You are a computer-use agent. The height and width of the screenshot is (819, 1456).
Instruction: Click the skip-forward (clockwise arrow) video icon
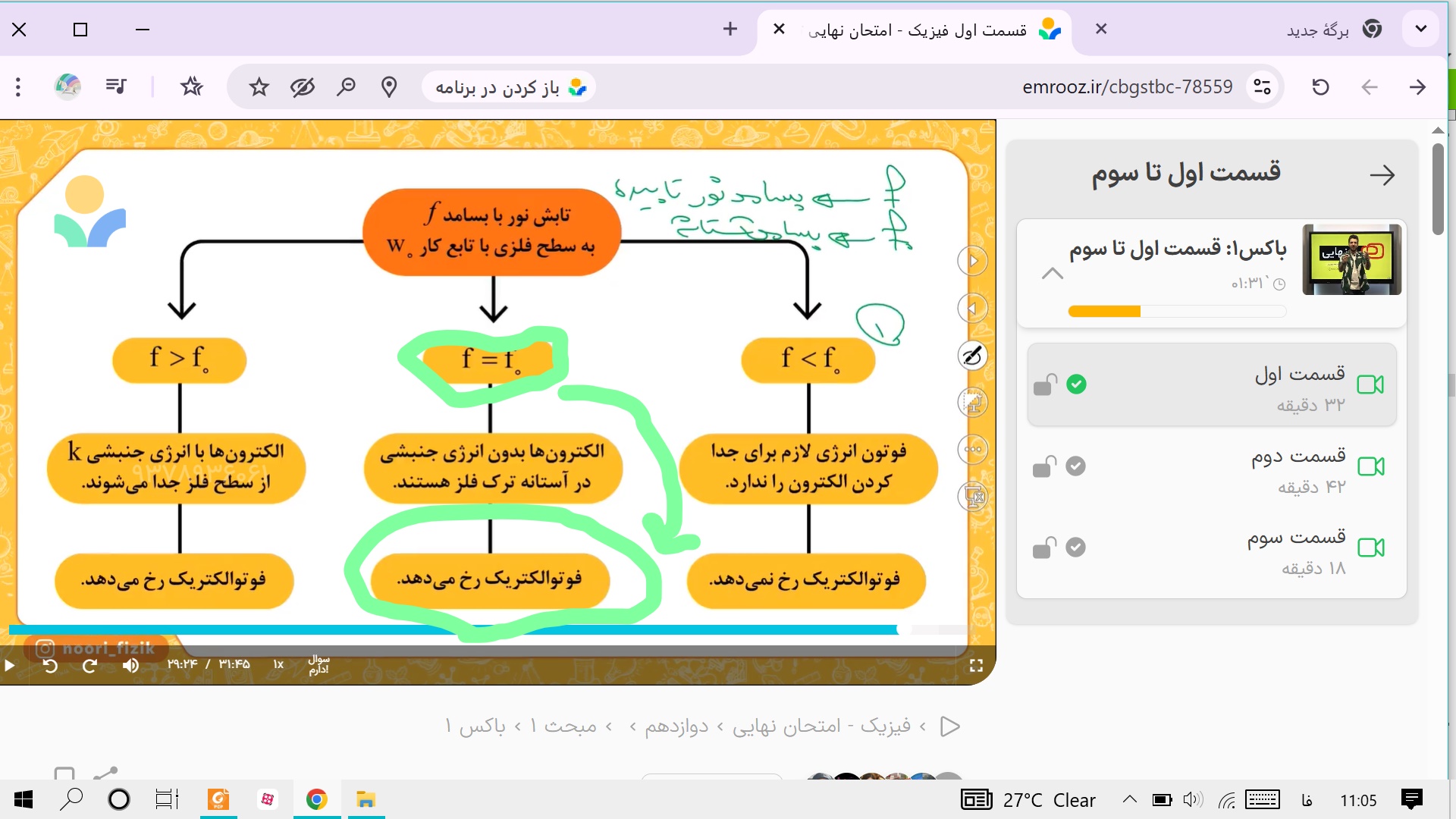(x=89, y=666)
